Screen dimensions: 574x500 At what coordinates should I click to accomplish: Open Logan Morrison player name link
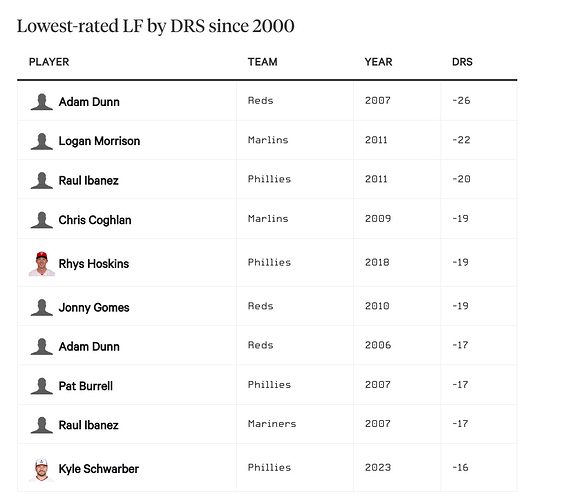(x=99, y=141)
